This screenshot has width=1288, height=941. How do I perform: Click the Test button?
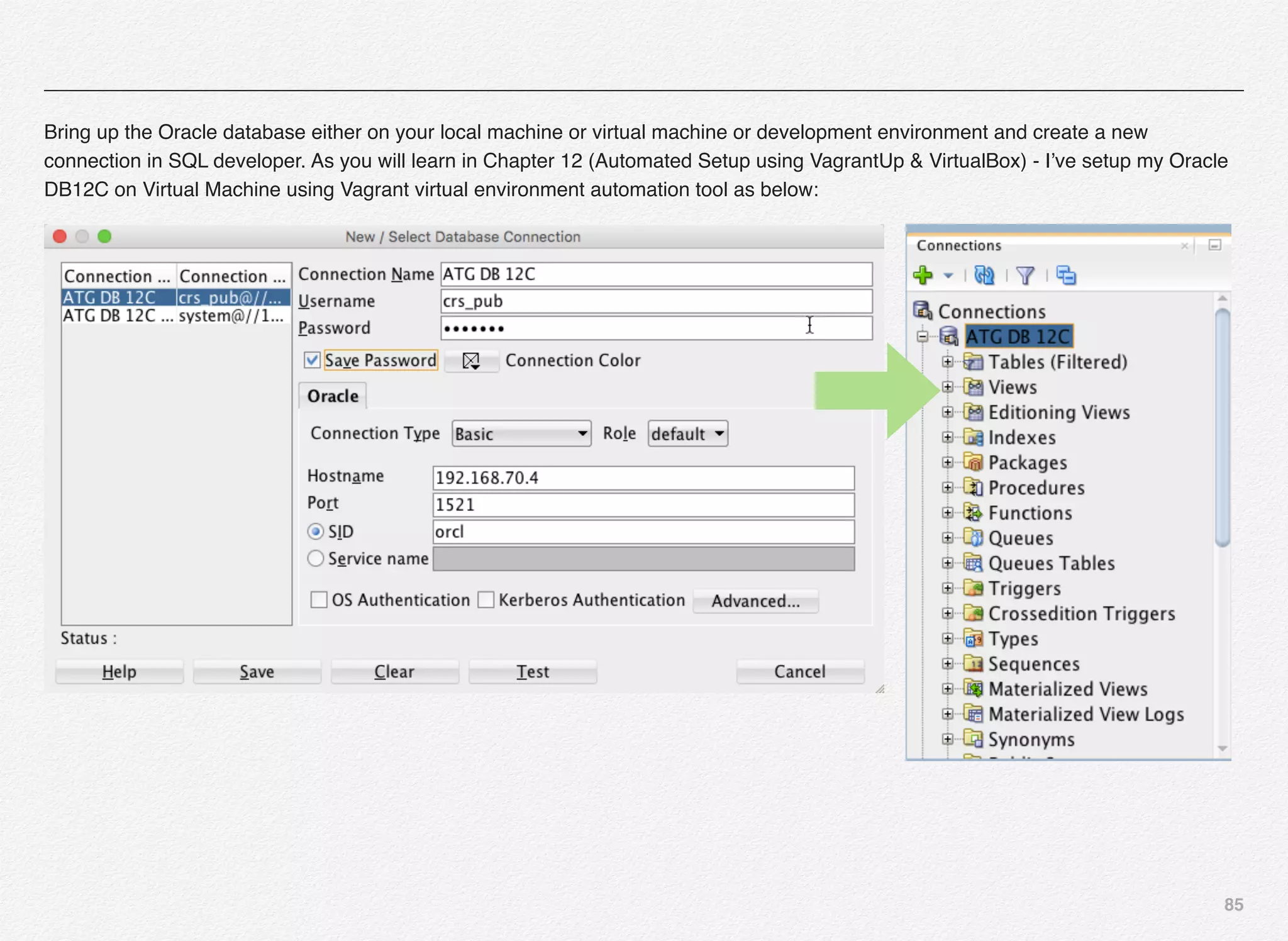[x=533, y=672]
